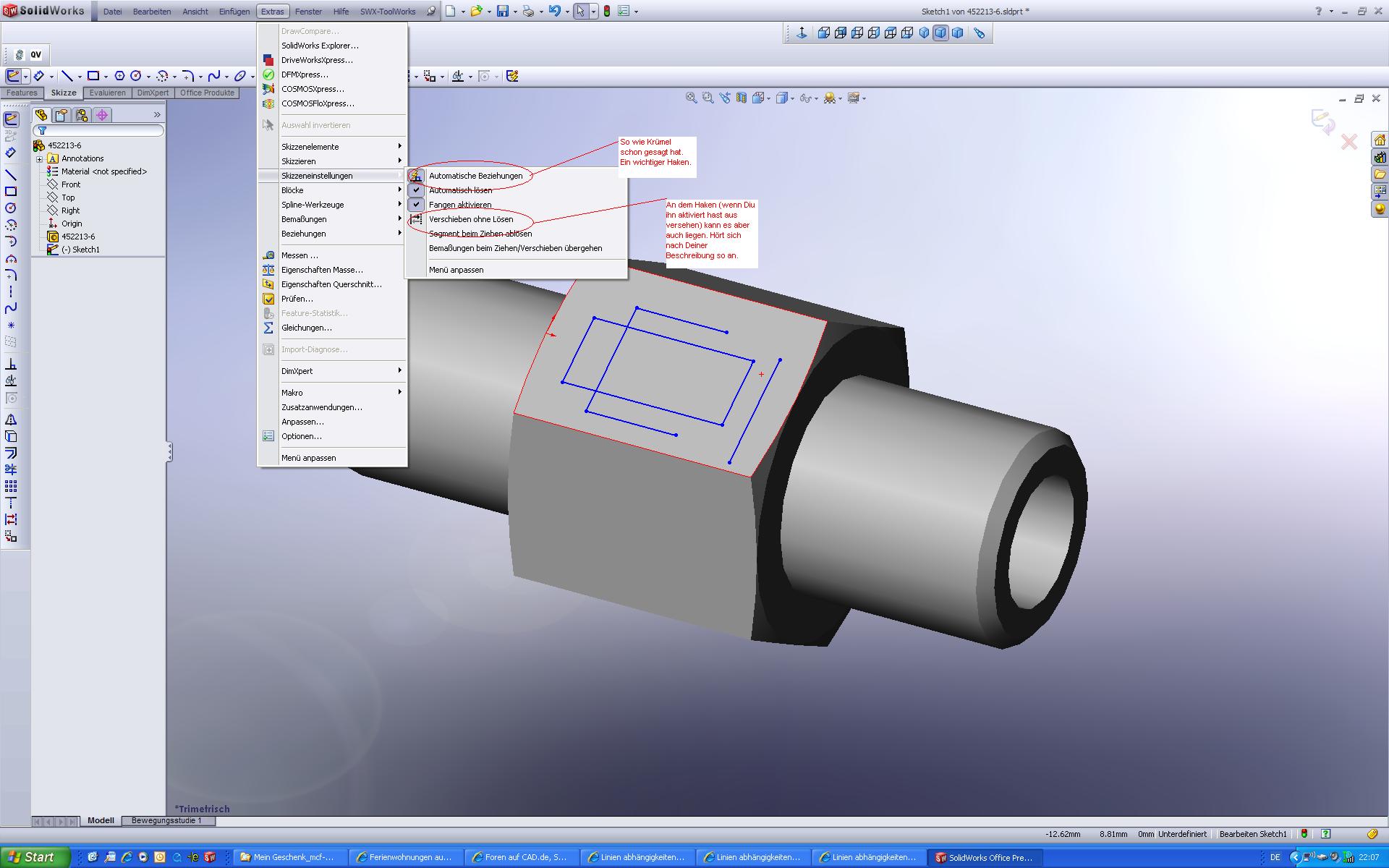
Task: Select the Point tool in left toolbar
Action: coord(11,325)
